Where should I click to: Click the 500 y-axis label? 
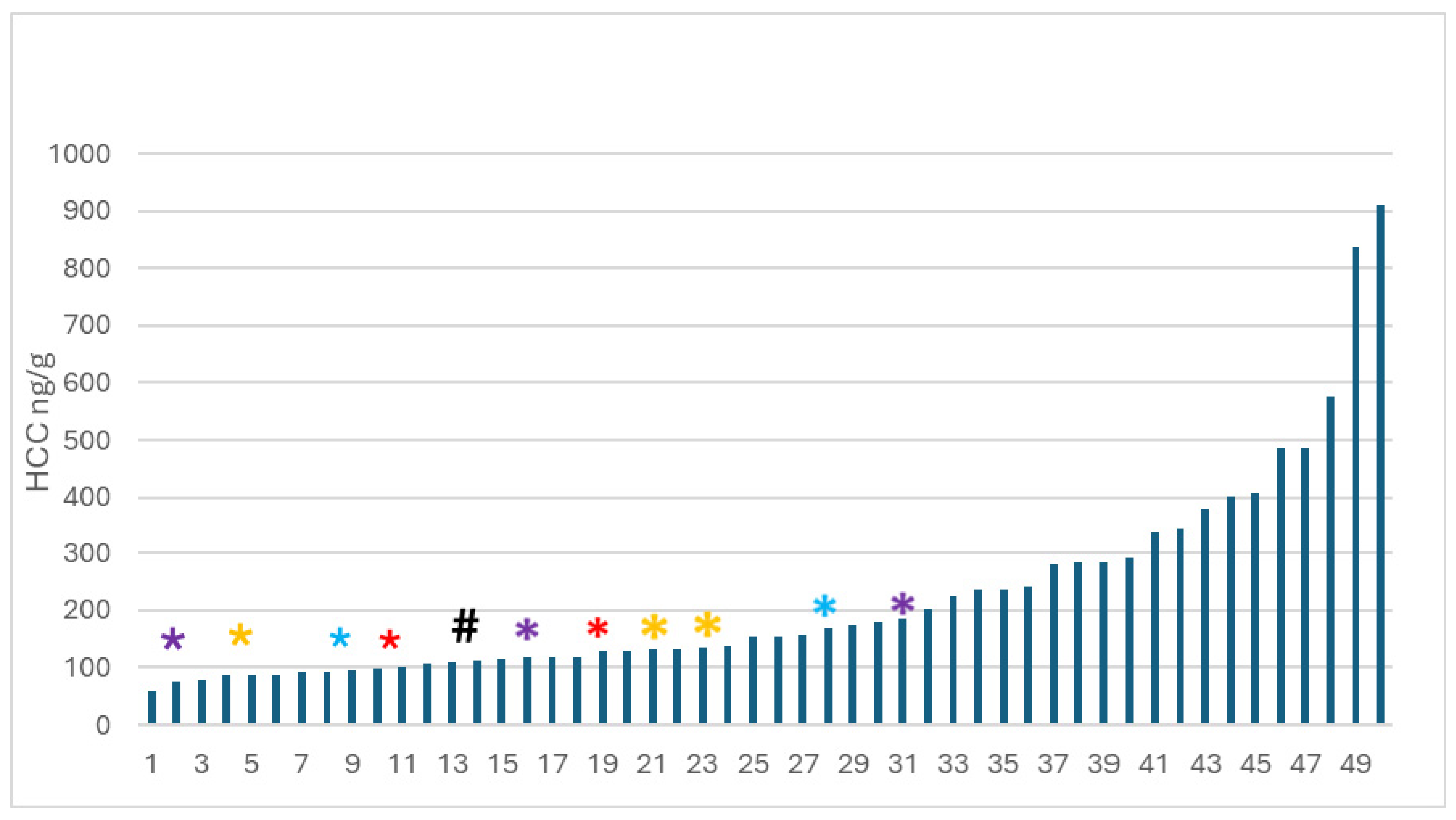pyautogui.click(x=87, y=441)
